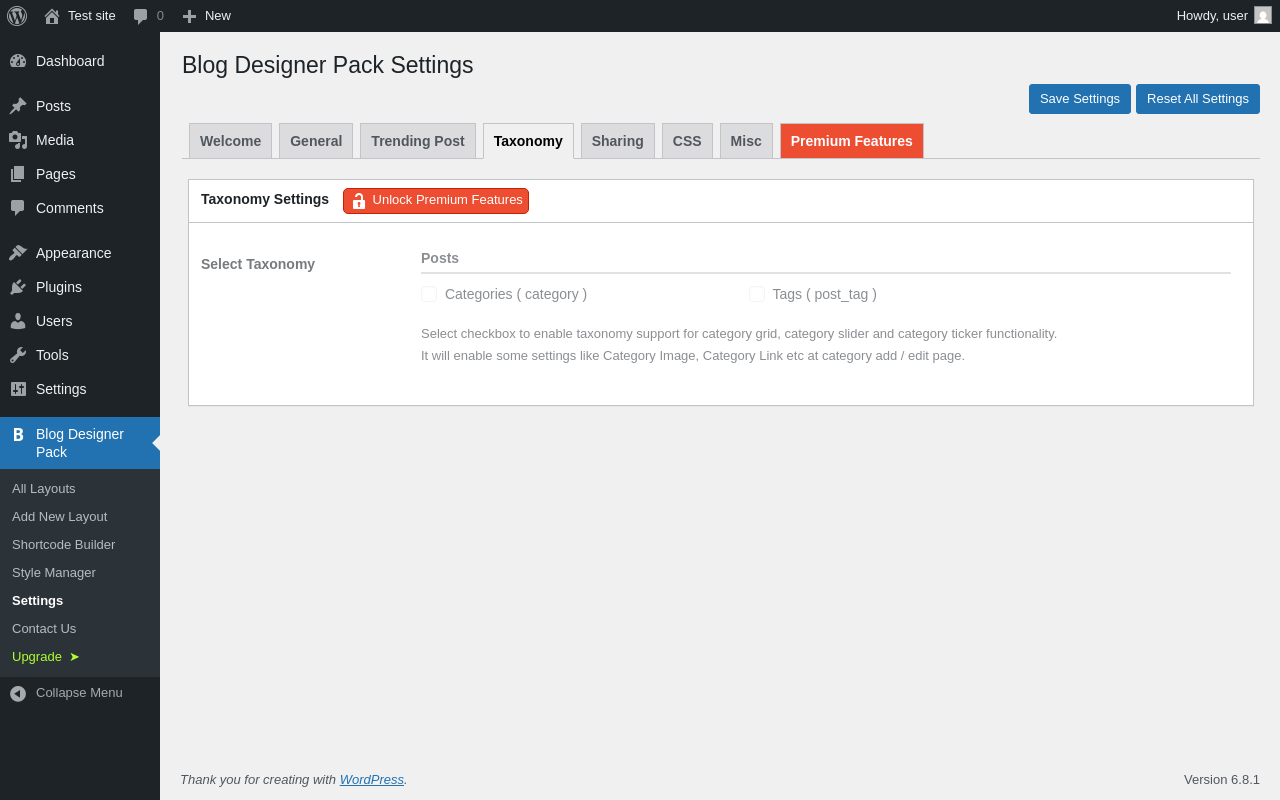Open the New content menu
The width and height of the screenshot is (1280, 800).
tap(206, 16)
